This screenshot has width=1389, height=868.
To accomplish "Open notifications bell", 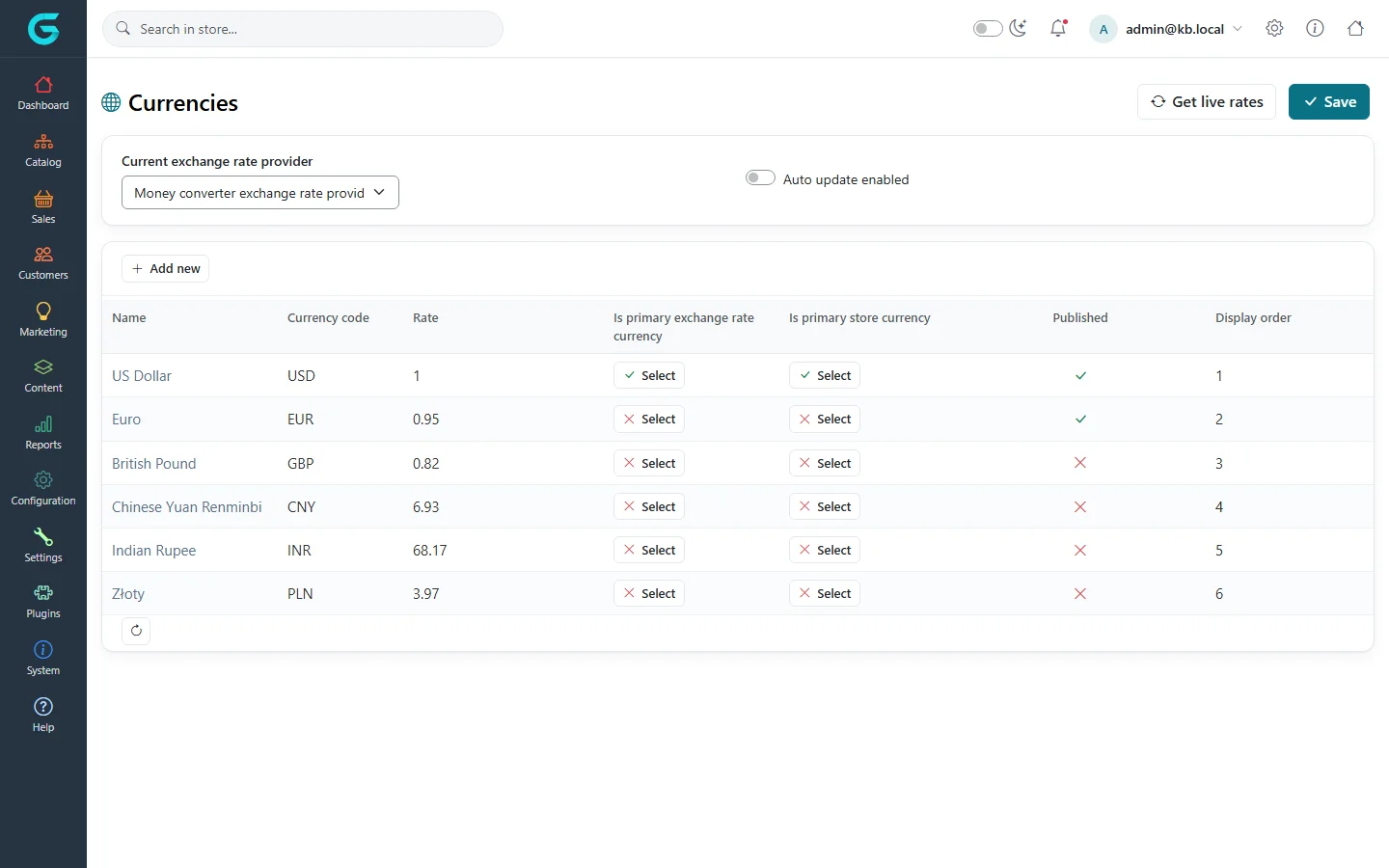I will [x=1058, y=29].
